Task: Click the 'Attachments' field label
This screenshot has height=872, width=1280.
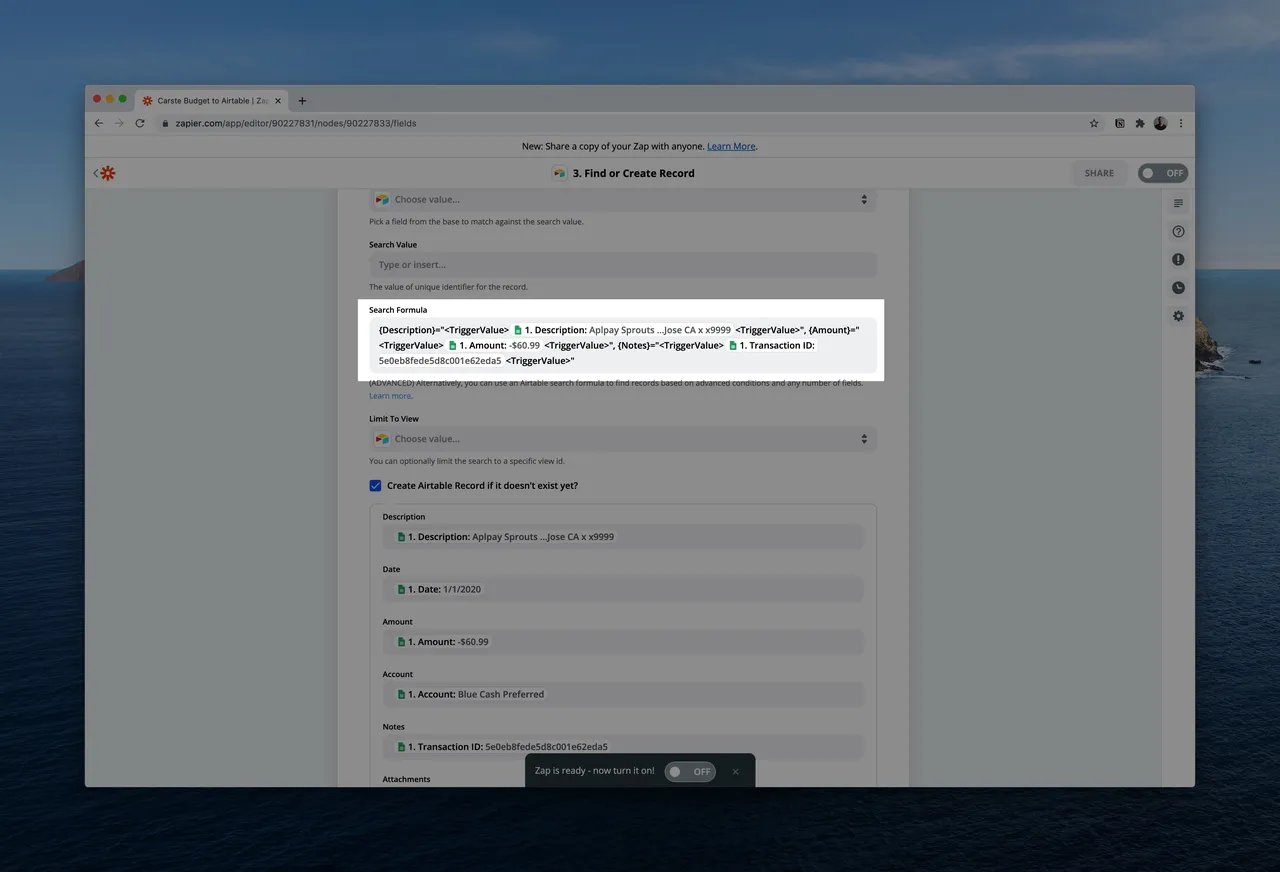Action: [406, 779]
